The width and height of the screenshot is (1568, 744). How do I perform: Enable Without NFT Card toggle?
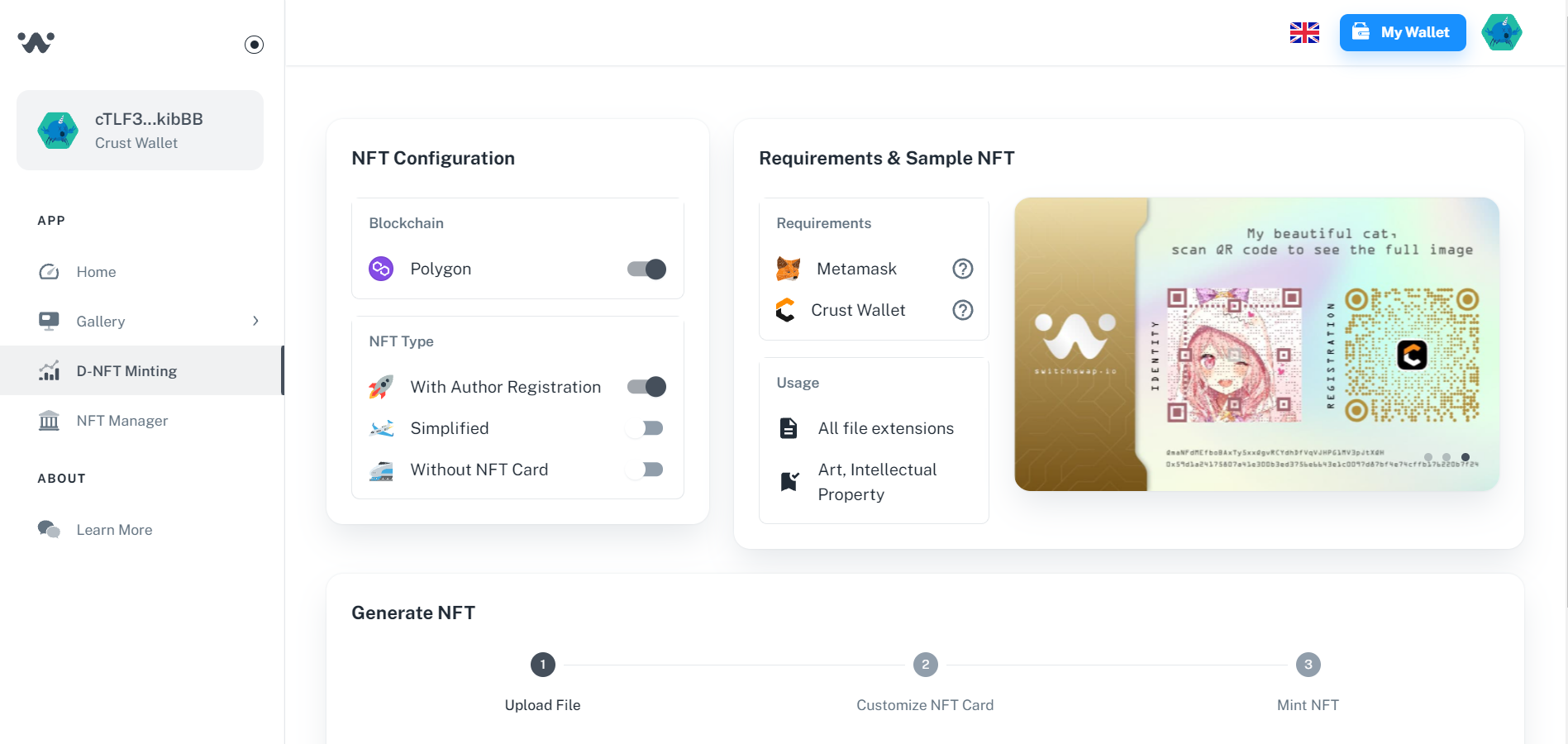646,470
